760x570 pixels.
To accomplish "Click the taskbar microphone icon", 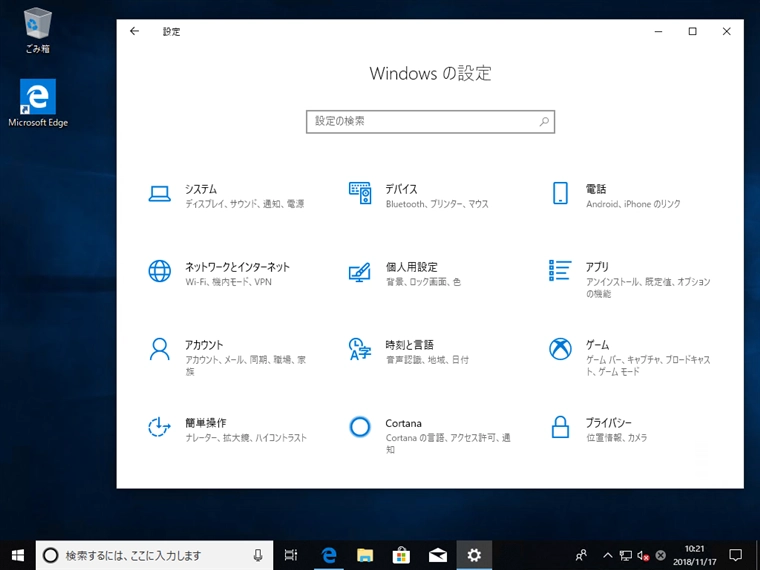I will pyautogui.click(x=258, y=555).
